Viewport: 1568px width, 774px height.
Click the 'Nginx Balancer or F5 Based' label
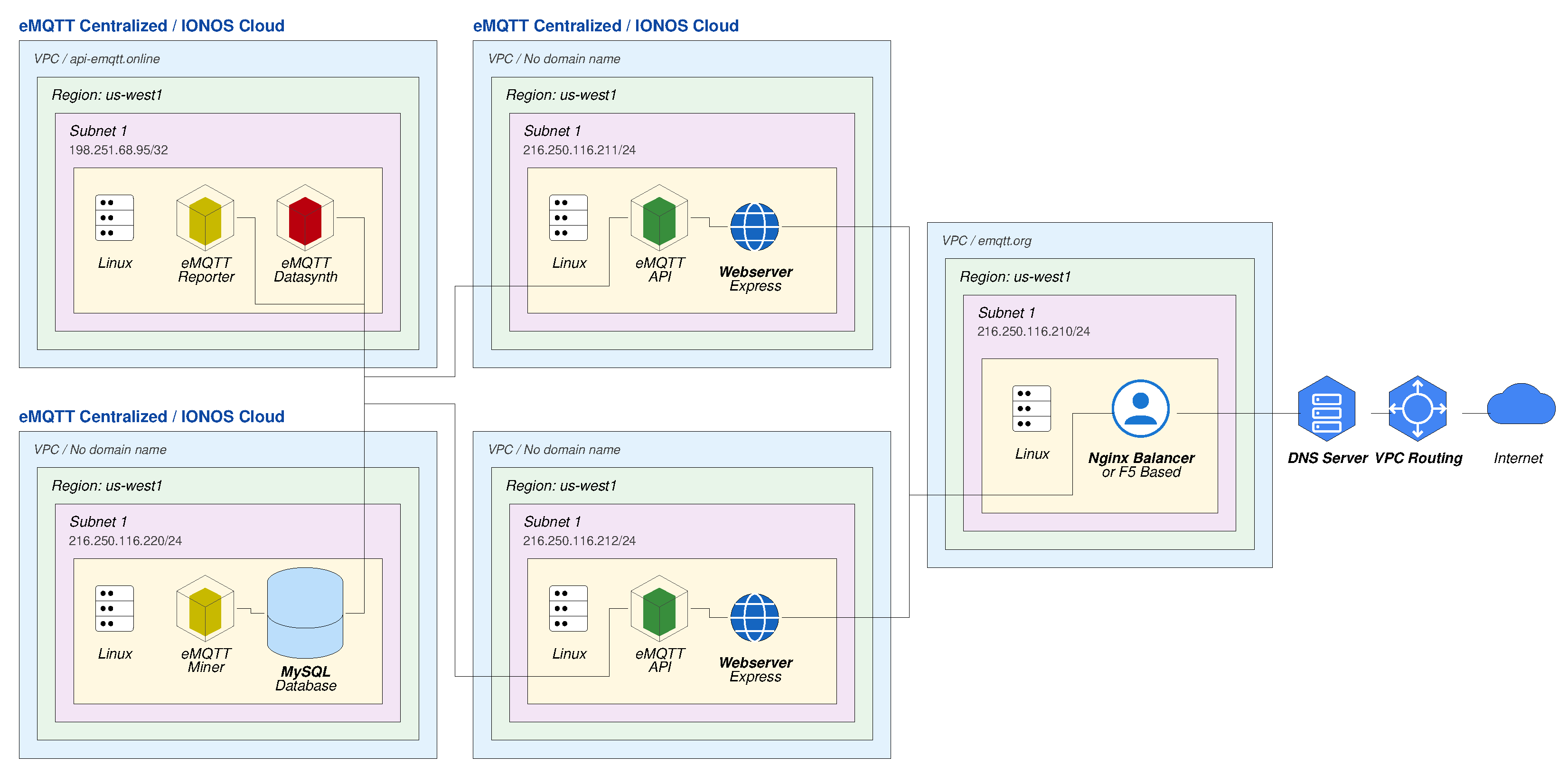coord(1141,465)
